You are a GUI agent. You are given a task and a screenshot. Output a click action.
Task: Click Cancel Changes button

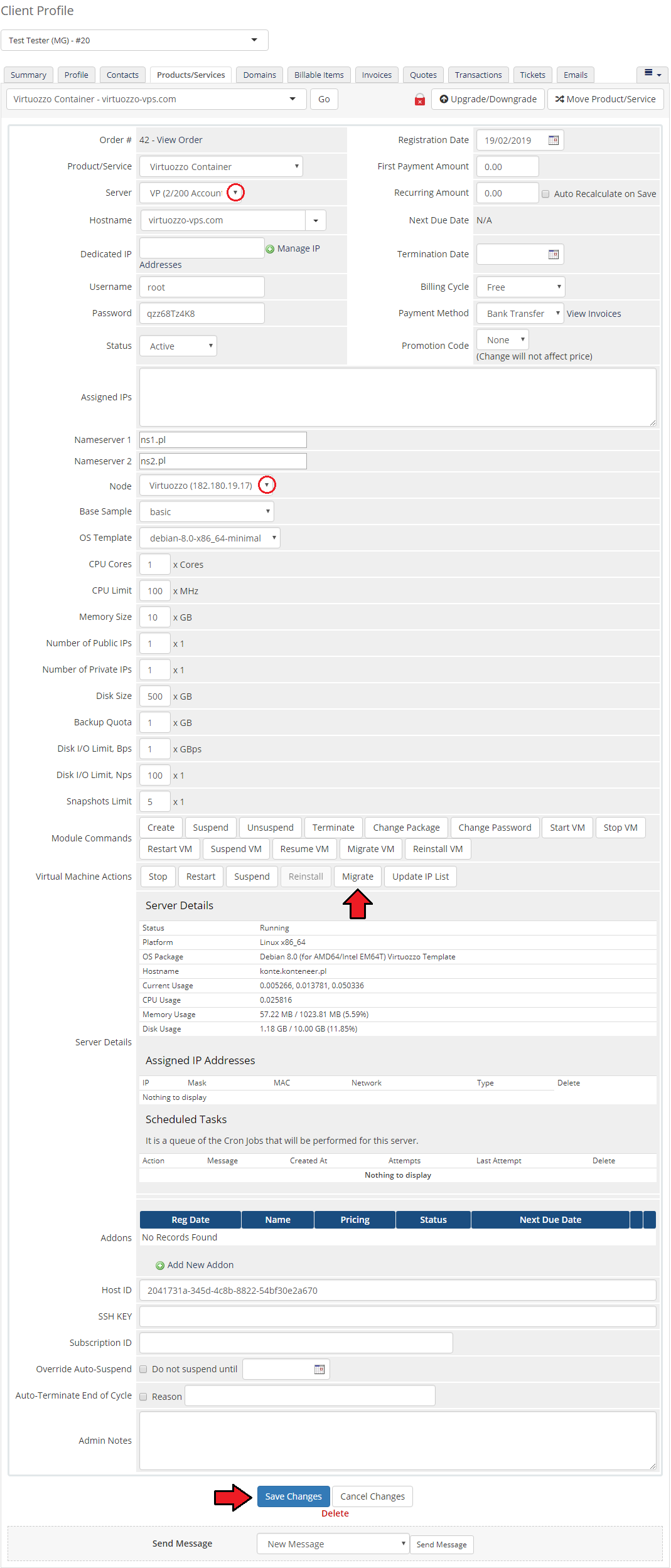click(372, 1496)
